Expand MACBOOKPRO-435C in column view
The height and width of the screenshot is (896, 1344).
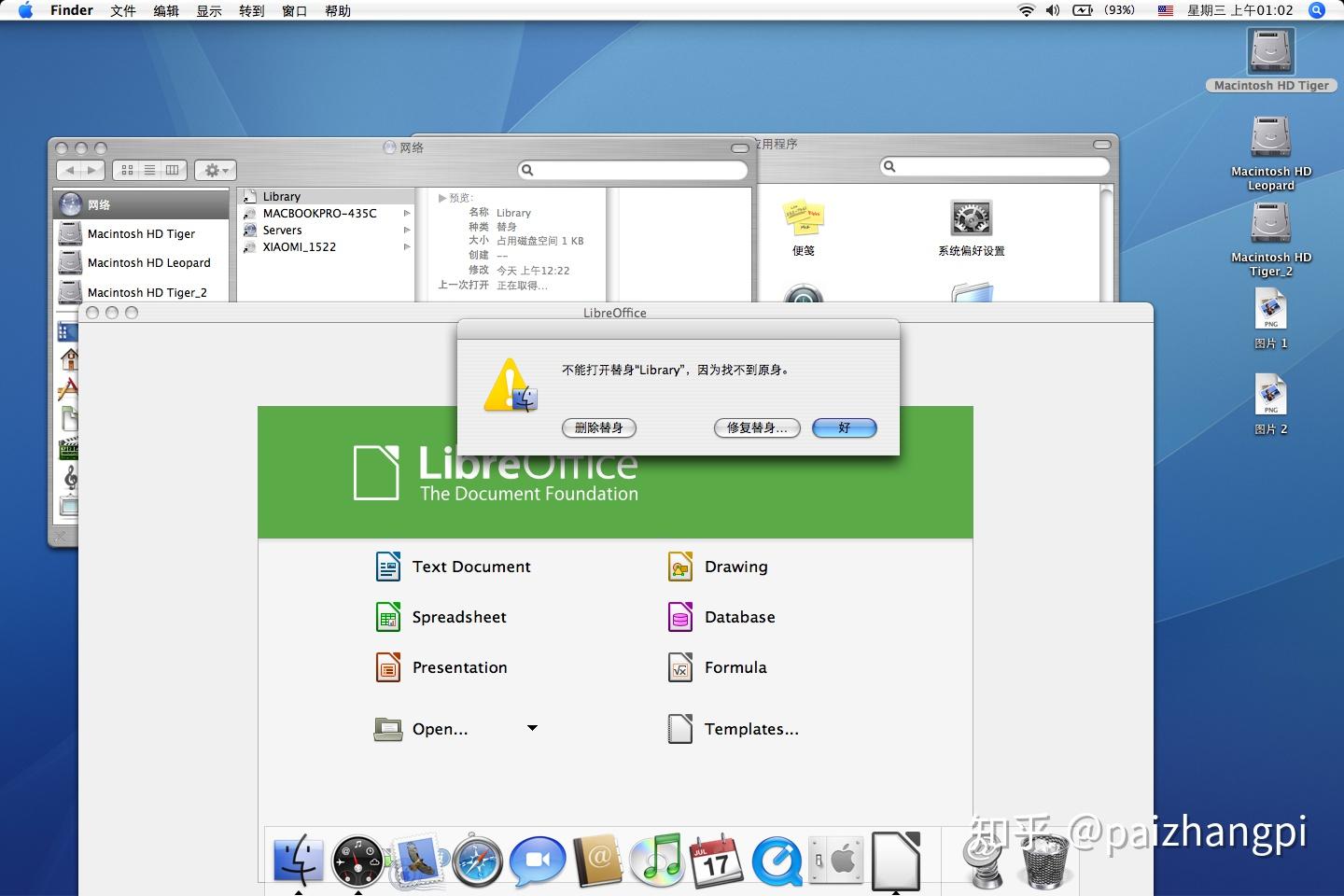407,213
